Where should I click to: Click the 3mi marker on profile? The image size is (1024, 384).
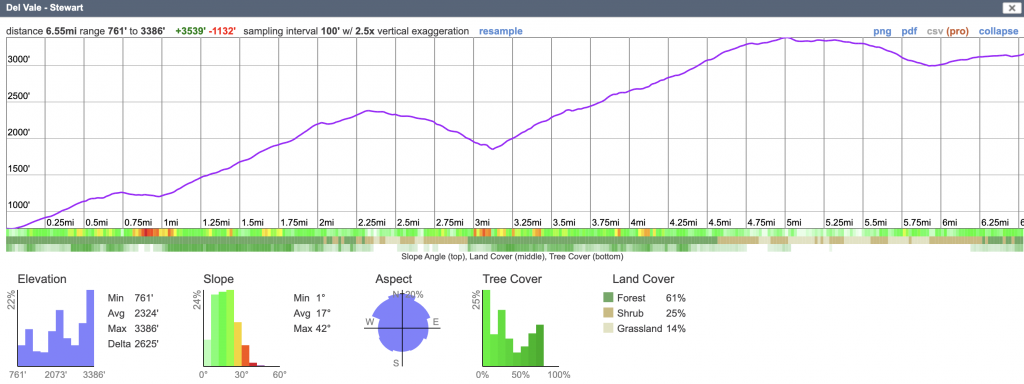tap(483, 223)
